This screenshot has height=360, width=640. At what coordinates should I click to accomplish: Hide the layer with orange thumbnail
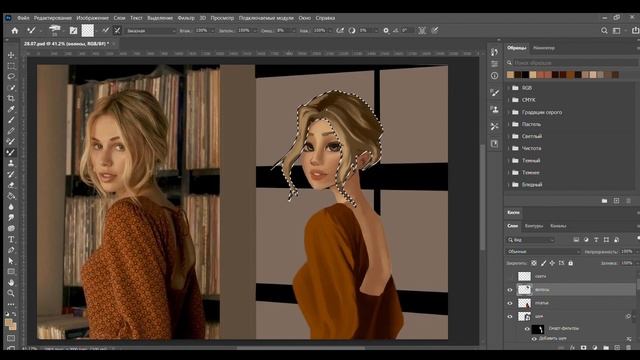point(510,303)
